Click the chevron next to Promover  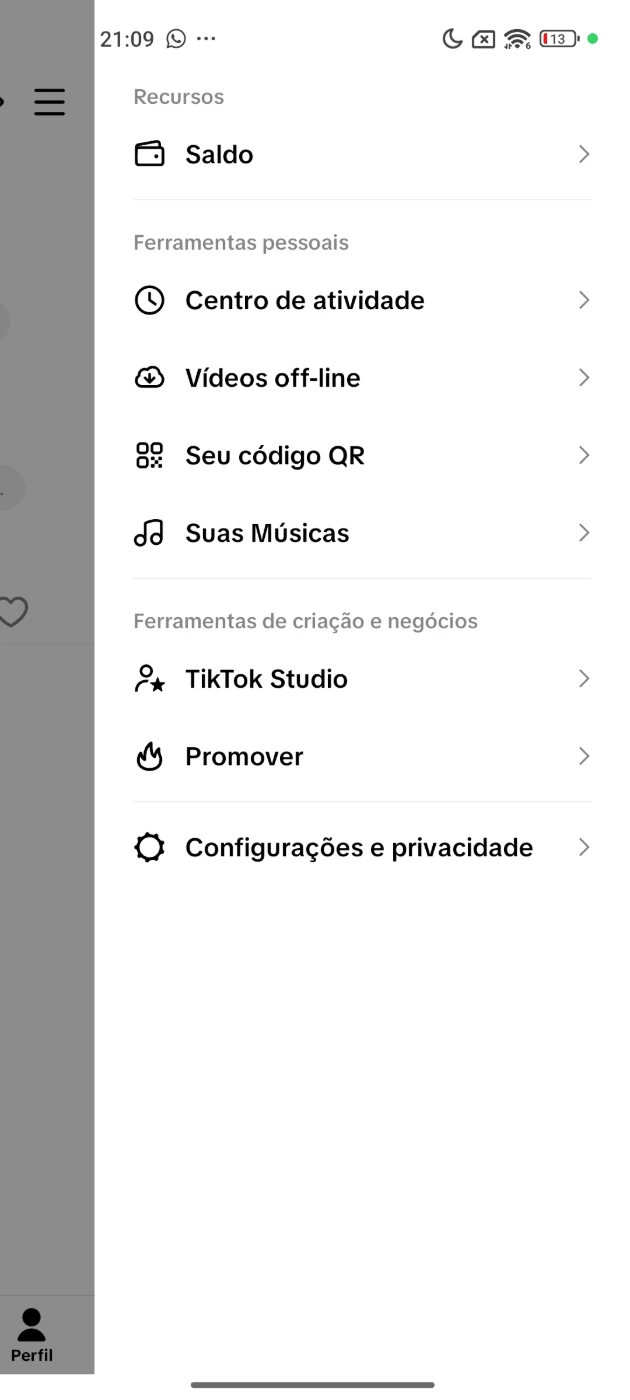tap(584, 757)
